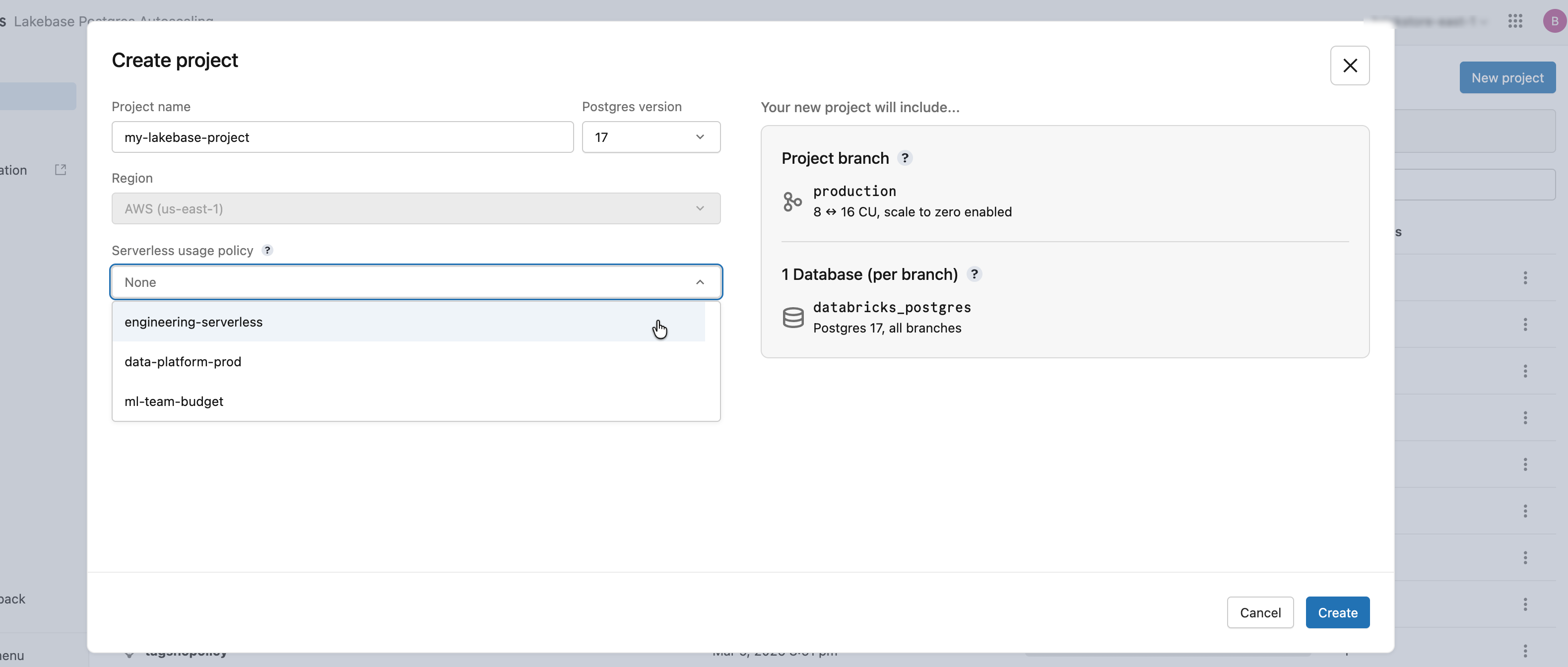
Task: Click the database icon beside databricks_postgres
Action: click(x=792, y=317)
